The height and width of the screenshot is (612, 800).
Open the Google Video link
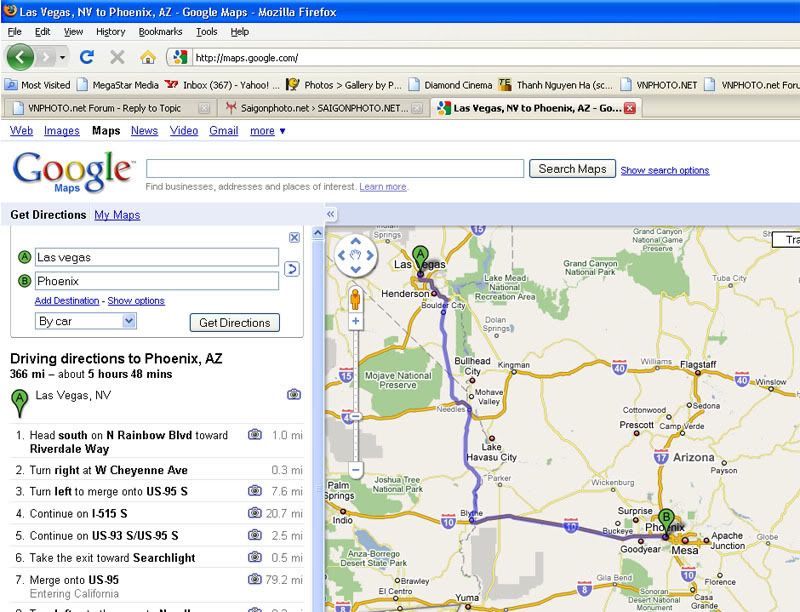[x=184, y=131]
